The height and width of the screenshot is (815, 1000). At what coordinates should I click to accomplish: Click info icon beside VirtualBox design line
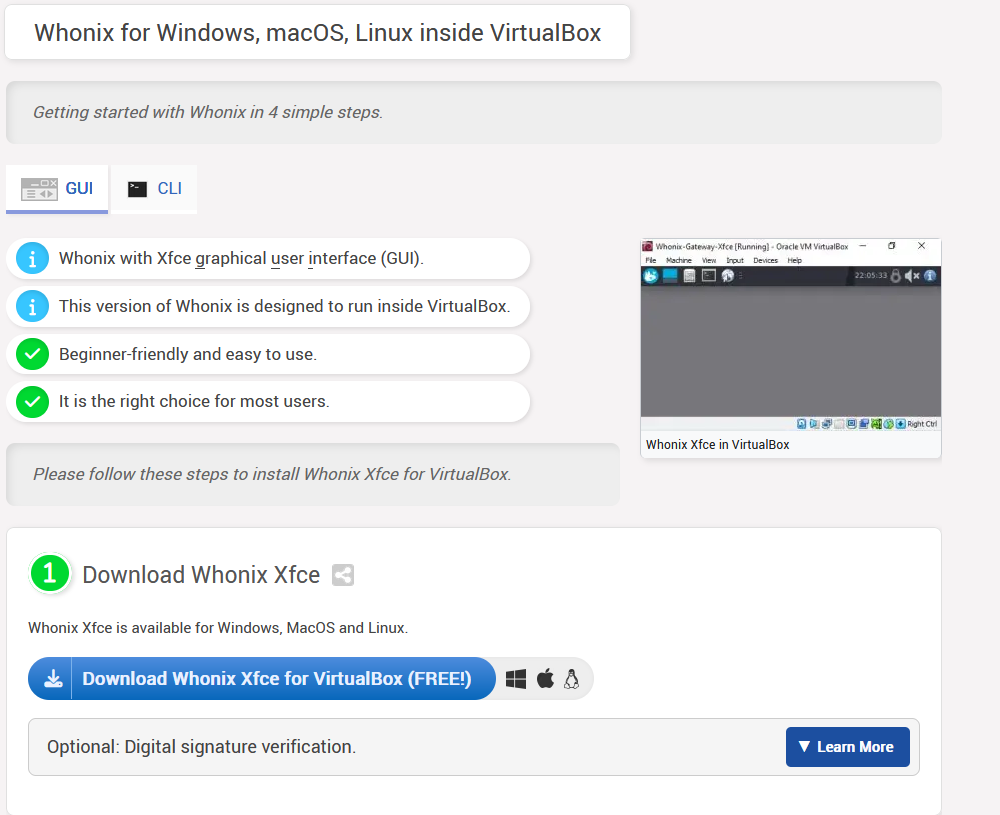pyautogui.click(x=33, y=306)
